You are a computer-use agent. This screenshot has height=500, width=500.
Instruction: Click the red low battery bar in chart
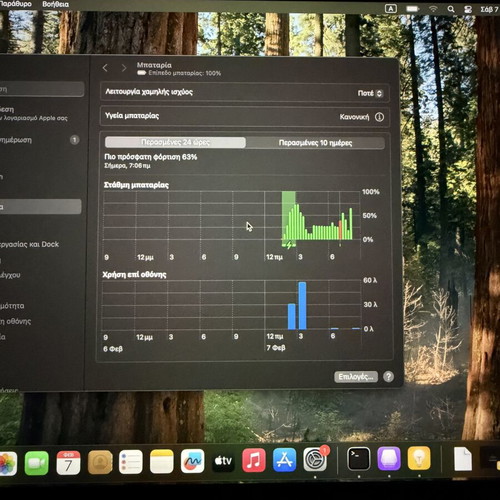340,230
